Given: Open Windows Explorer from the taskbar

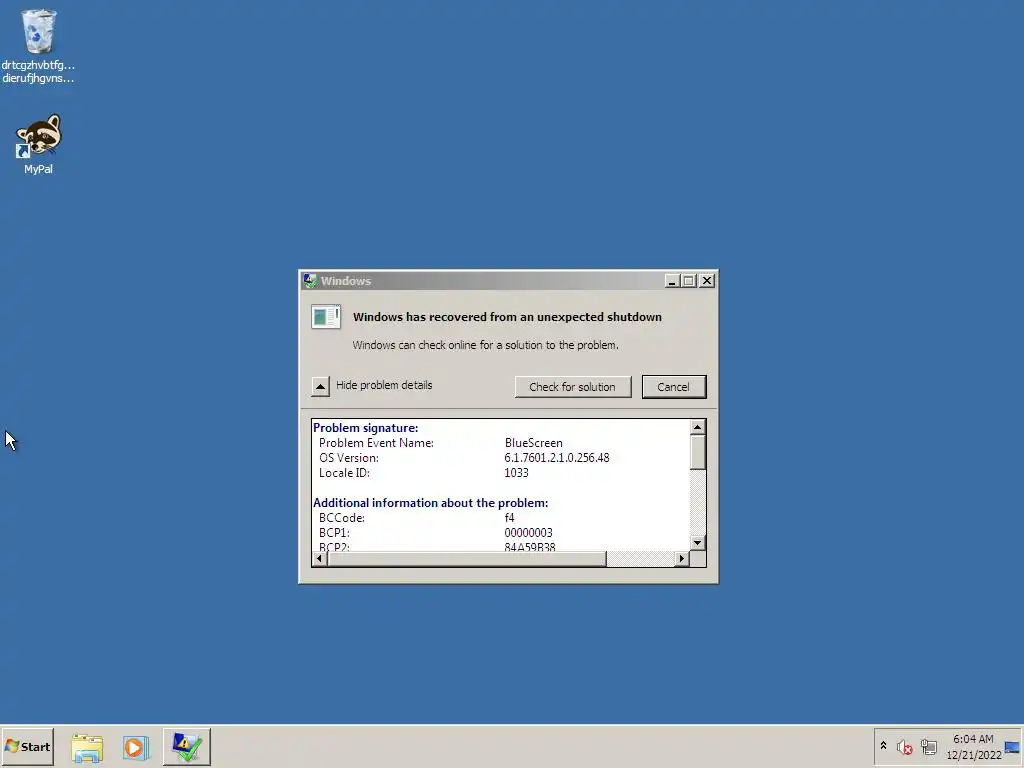Looking at the screenshot, I should click(87, 747).
